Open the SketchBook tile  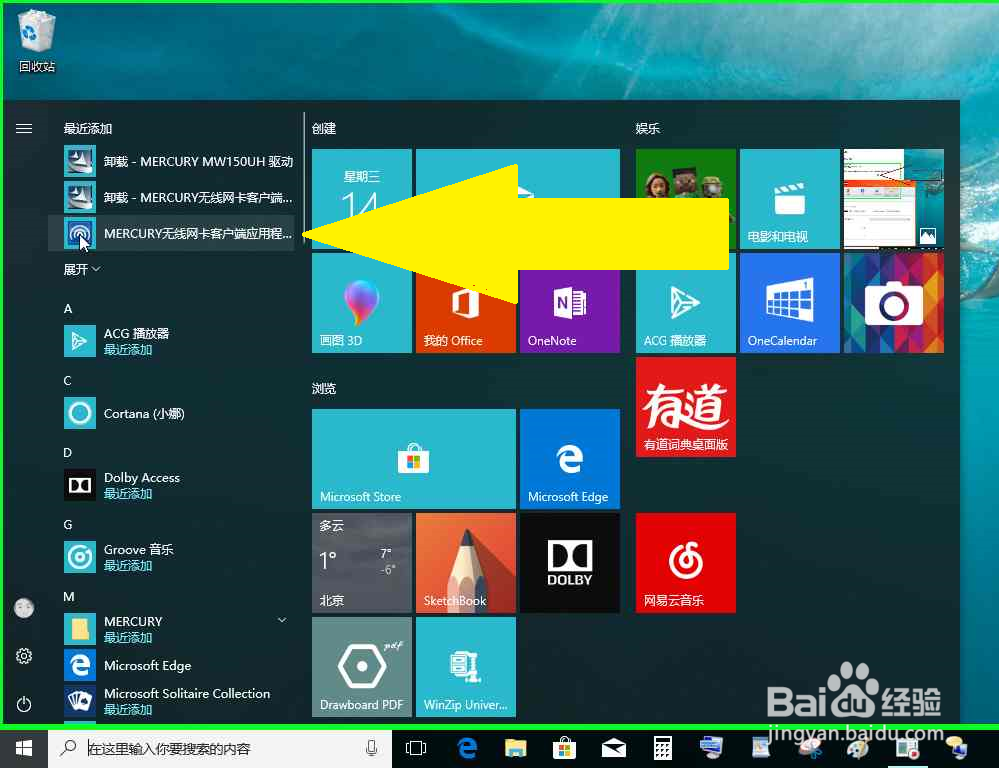coord(466,563)
